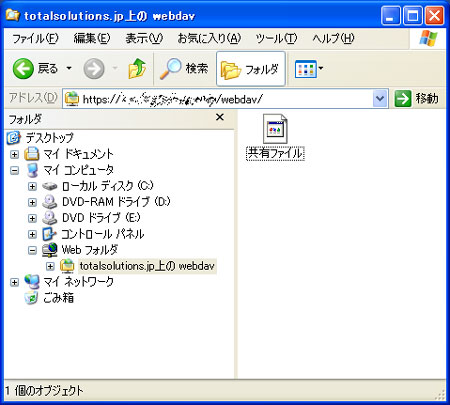Collapse the マイ コンピュータ tree node
Image resolution: width=450 pixels, height=405 pixels.
tap(14, 171)
